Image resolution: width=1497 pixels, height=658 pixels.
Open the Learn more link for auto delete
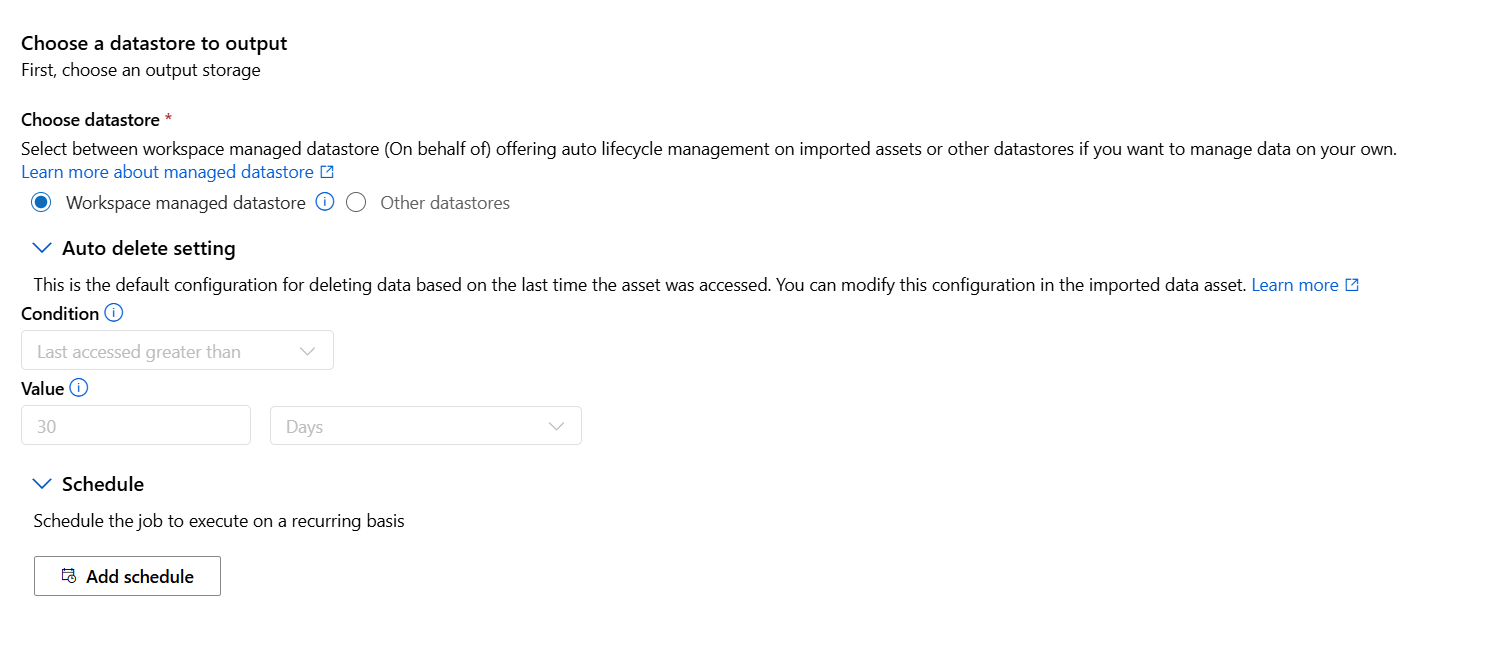(x=1295, y=285)
